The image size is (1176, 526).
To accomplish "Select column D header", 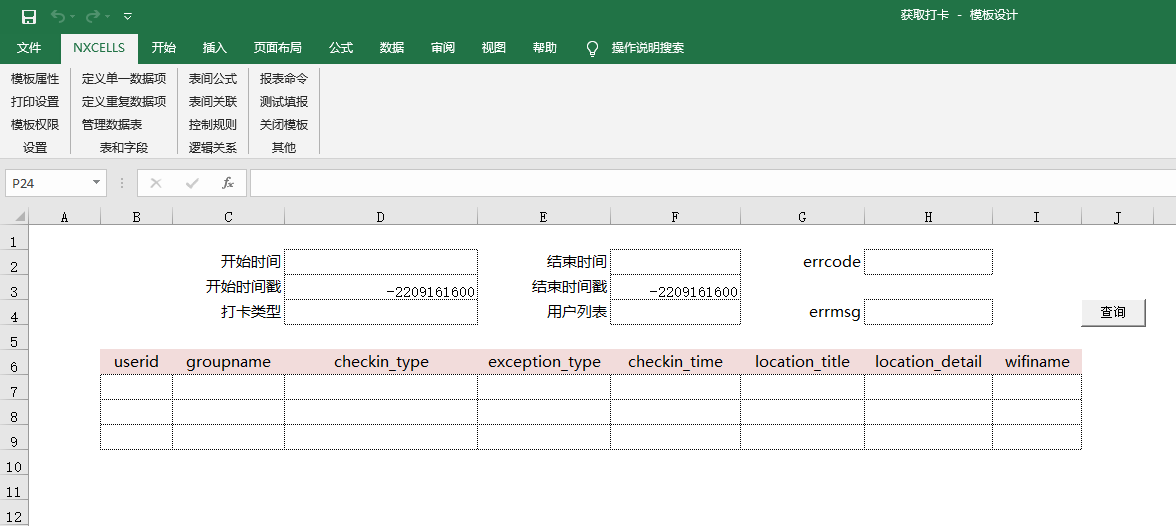I will [x=381, y=217].
